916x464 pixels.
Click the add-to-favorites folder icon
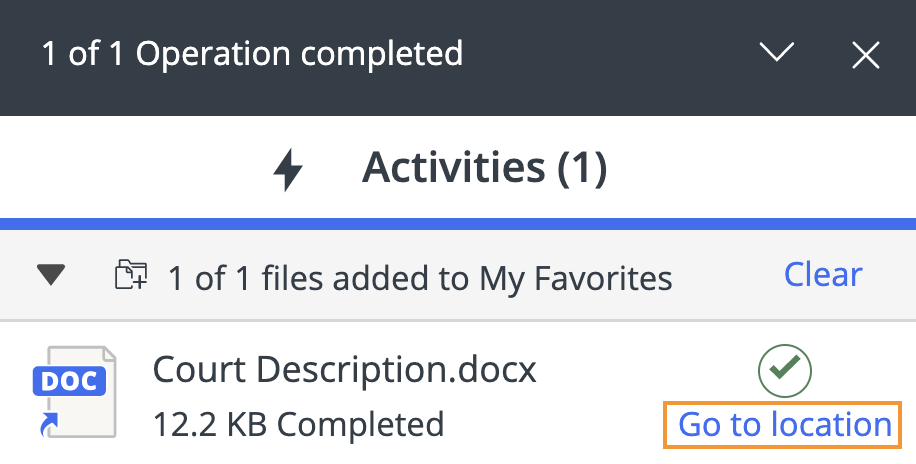[132, 275]
